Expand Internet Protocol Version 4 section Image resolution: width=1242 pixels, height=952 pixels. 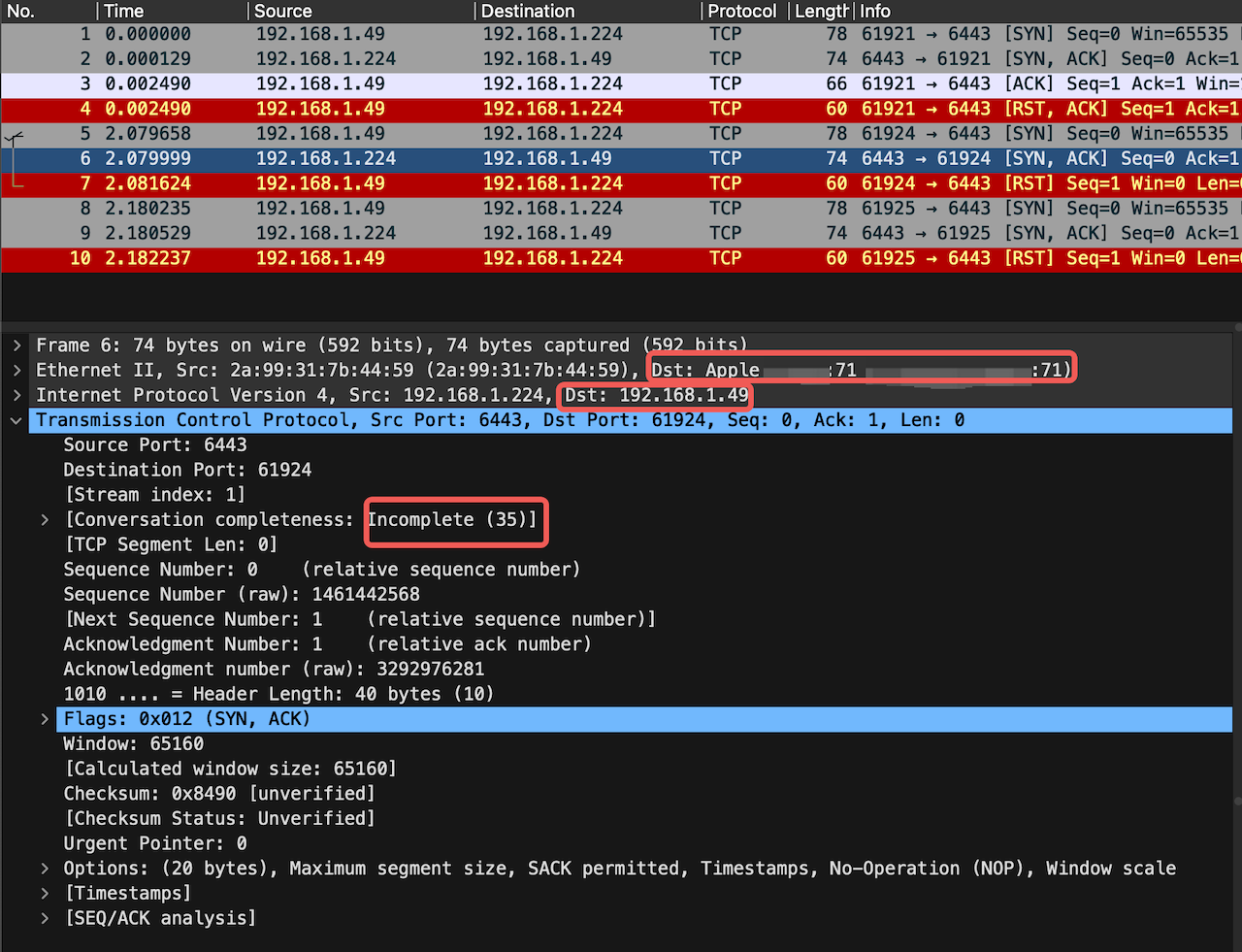pyautogui.click(x=16, y=395)
